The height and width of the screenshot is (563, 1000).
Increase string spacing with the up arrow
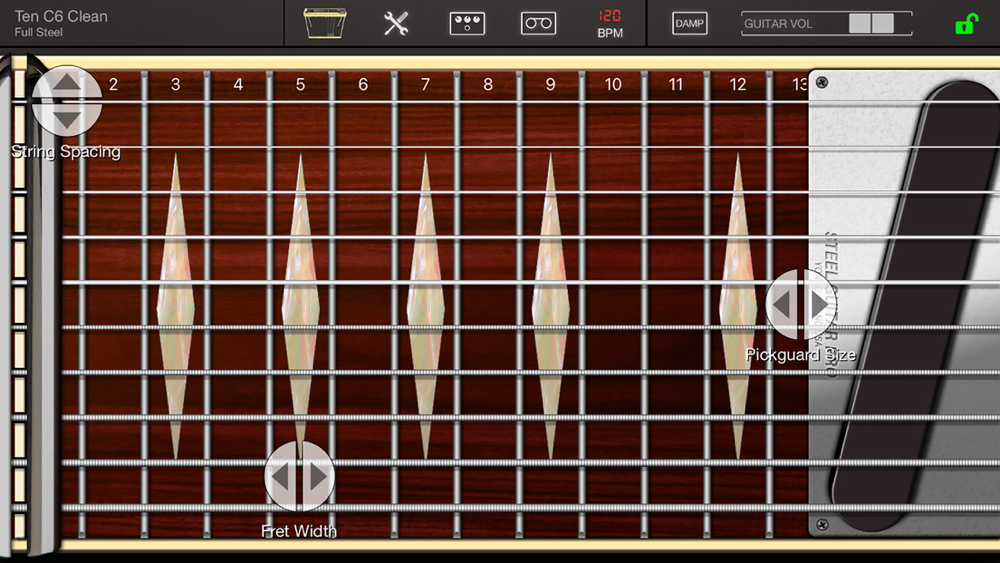tap(67, 83)
